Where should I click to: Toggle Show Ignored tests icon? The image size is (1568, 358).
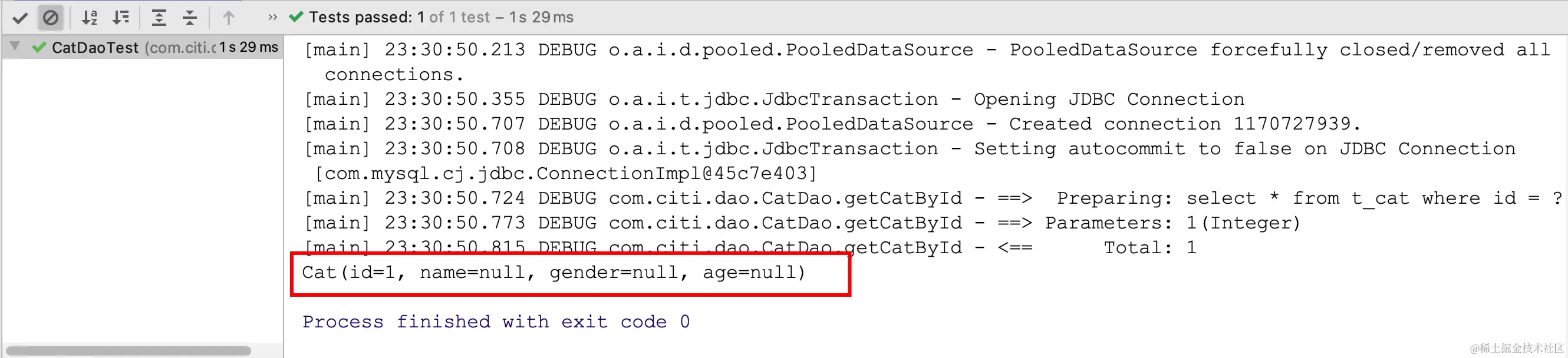click(x=51, y=18)
